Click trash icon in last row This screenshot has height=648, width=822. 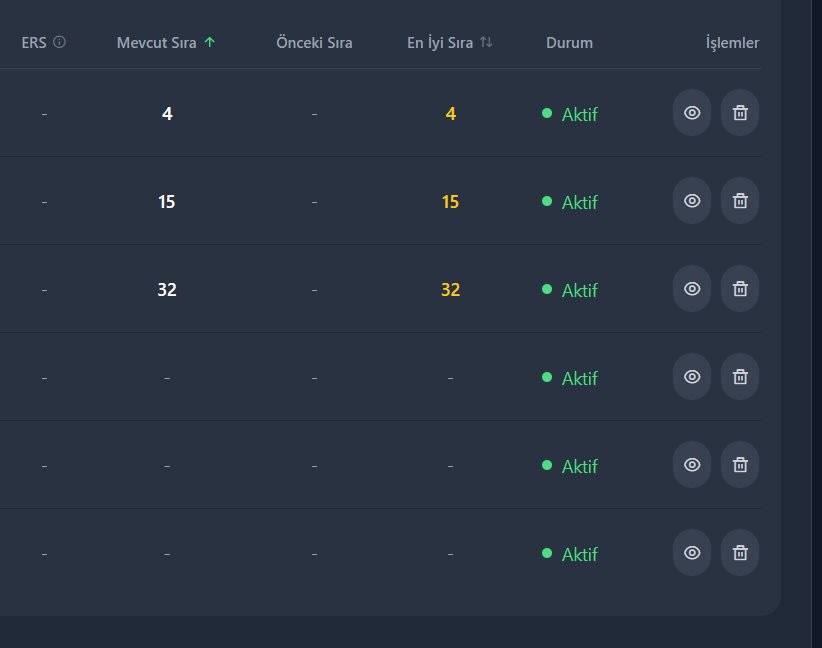point(740,553)
